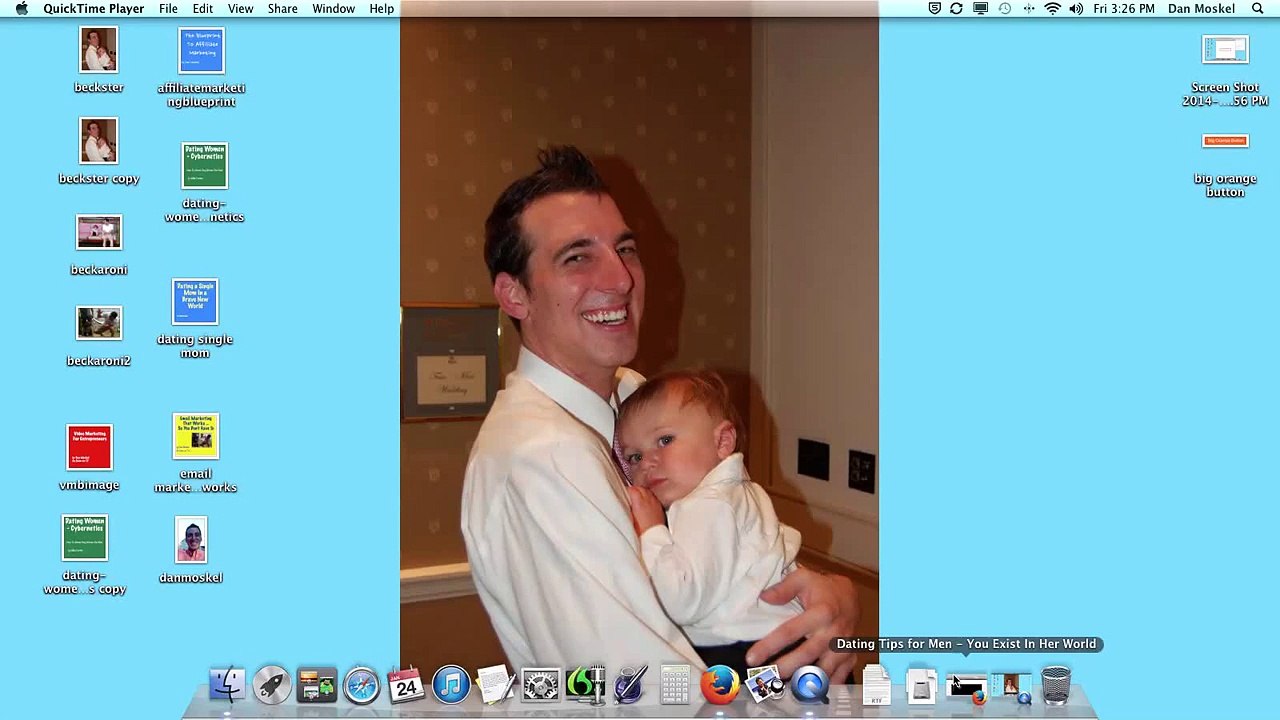Open drive document icon in Dock

point(921,685)
